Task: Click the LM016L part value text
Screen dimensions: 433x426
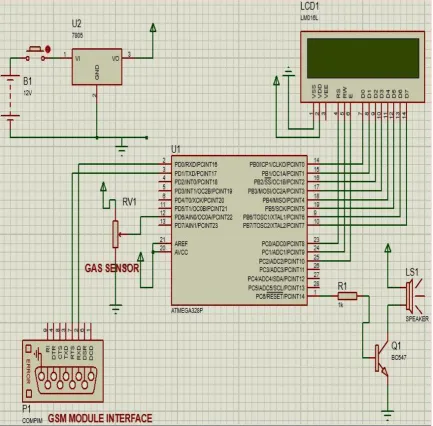Action: [309, 18]
